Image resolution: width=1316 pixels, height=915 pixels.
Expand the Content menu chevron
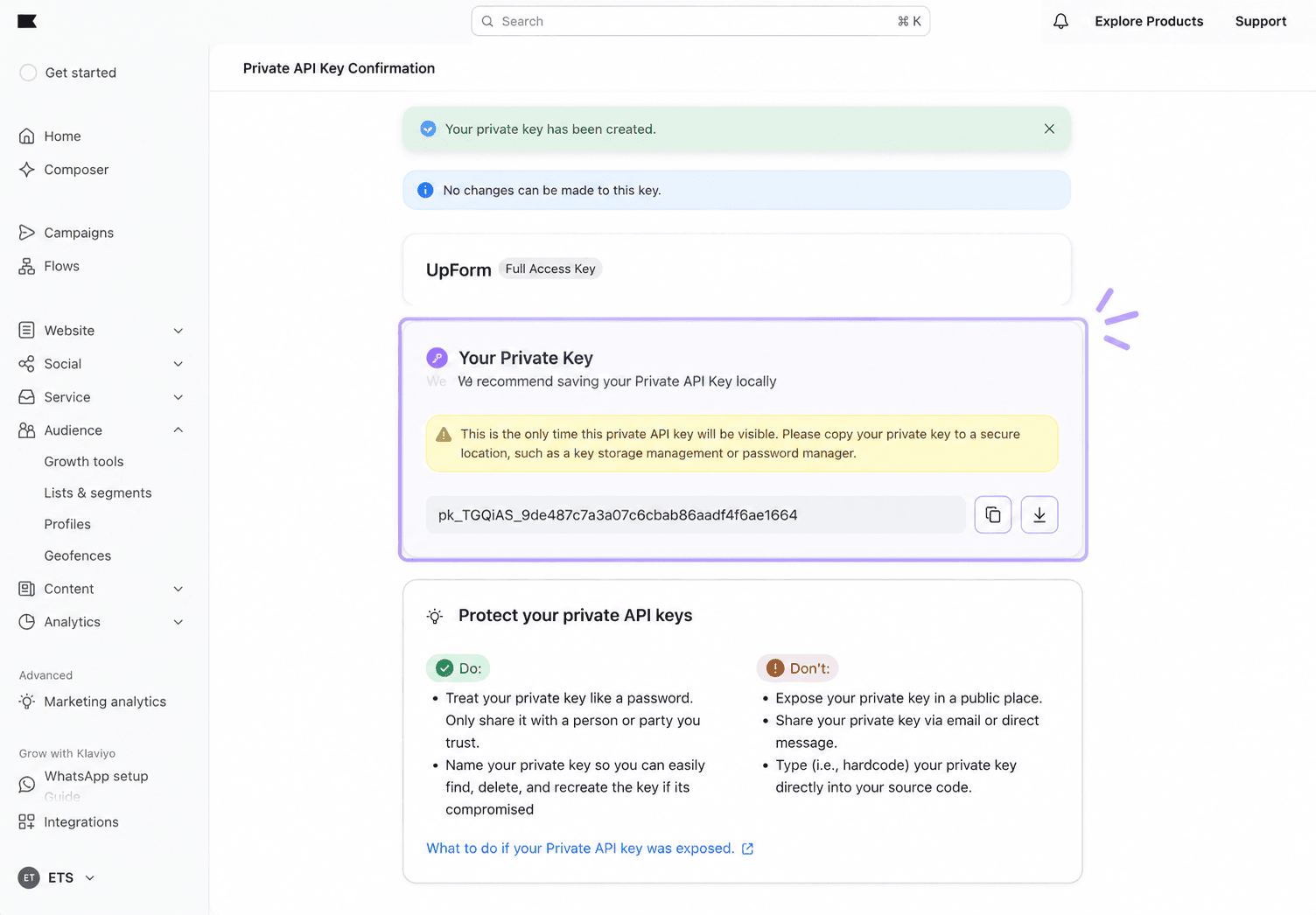[178, 589]
